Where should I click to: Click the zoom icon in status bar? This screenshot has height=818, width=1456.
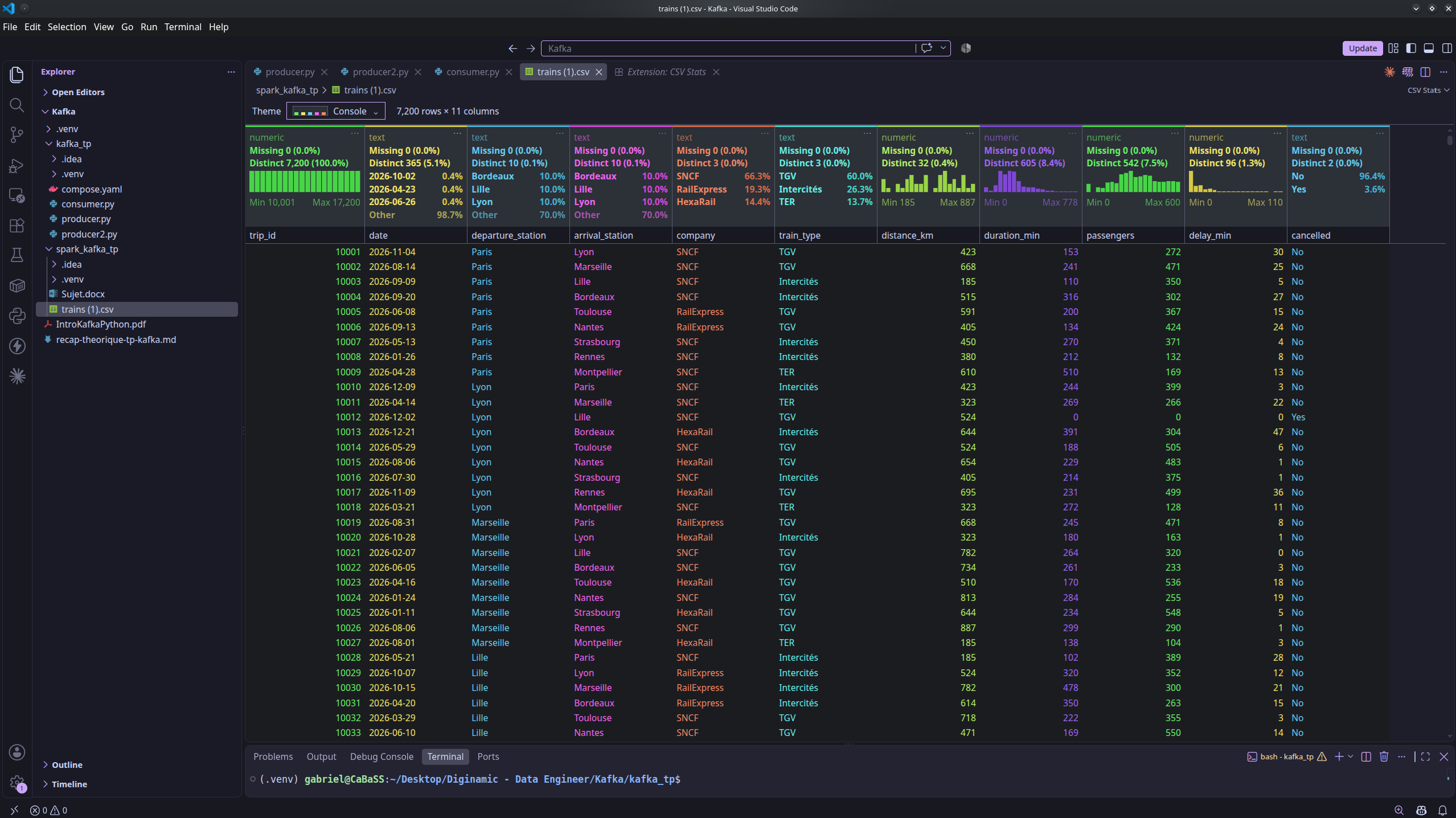coord(1399,810)
